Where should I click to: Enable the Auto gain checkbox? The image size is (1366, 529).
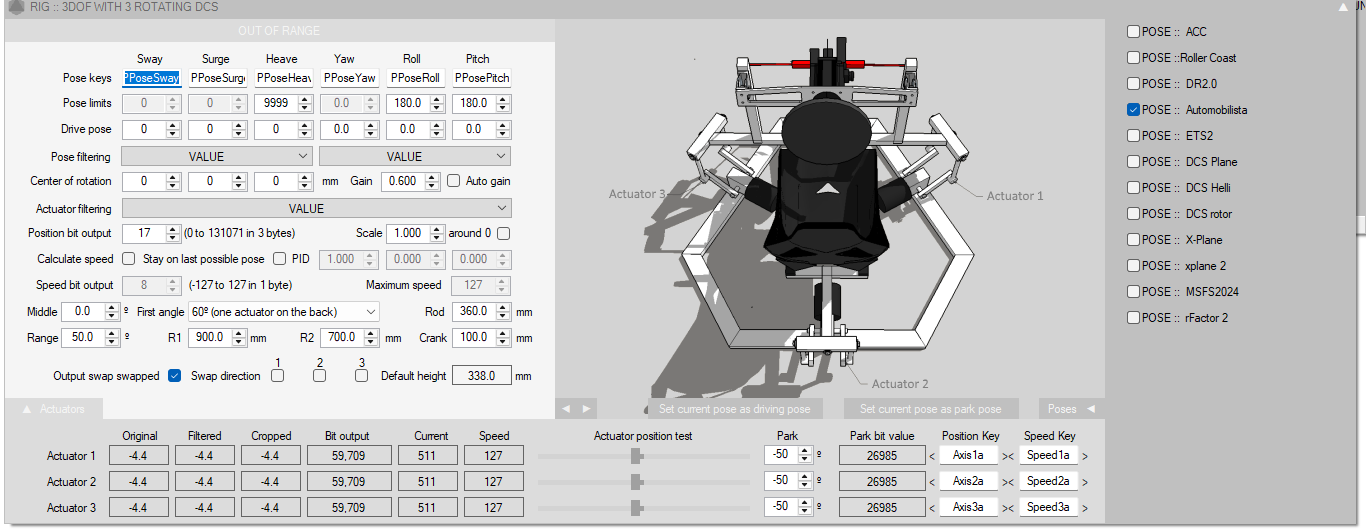point(454,181)
